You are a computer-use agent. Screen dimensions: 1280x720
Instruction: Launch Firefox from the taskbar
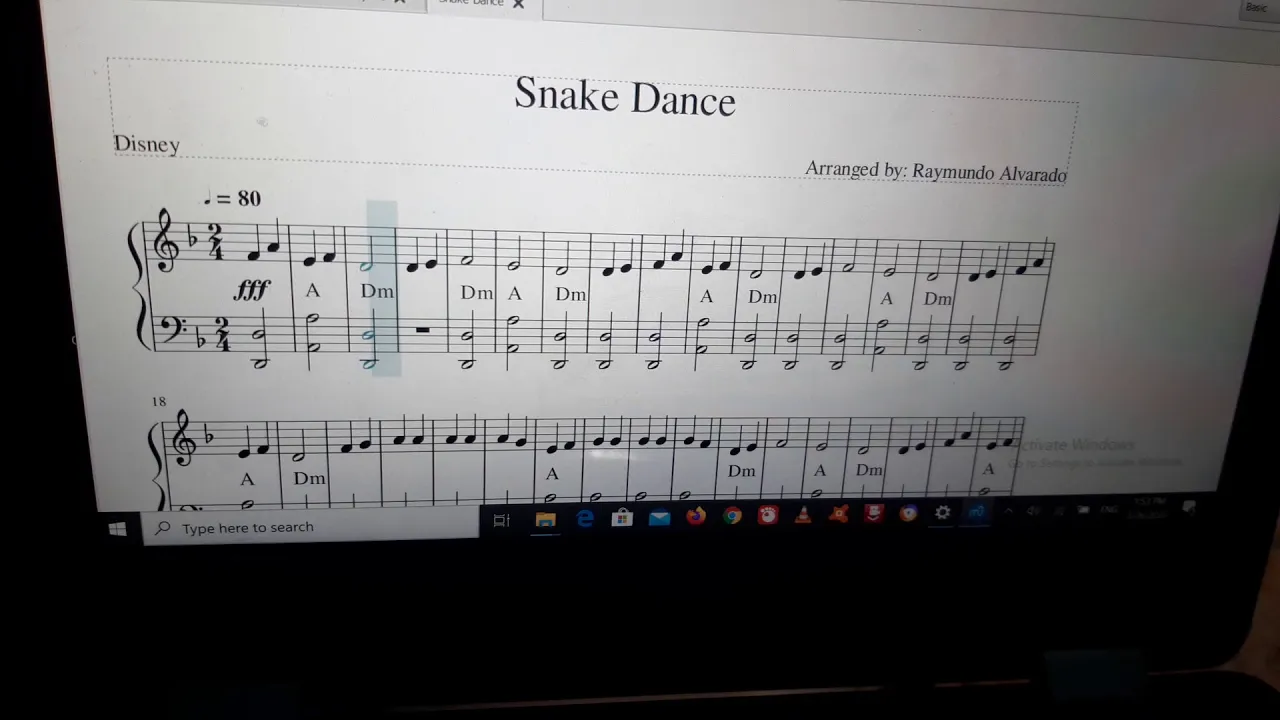(x=696, y=516)
